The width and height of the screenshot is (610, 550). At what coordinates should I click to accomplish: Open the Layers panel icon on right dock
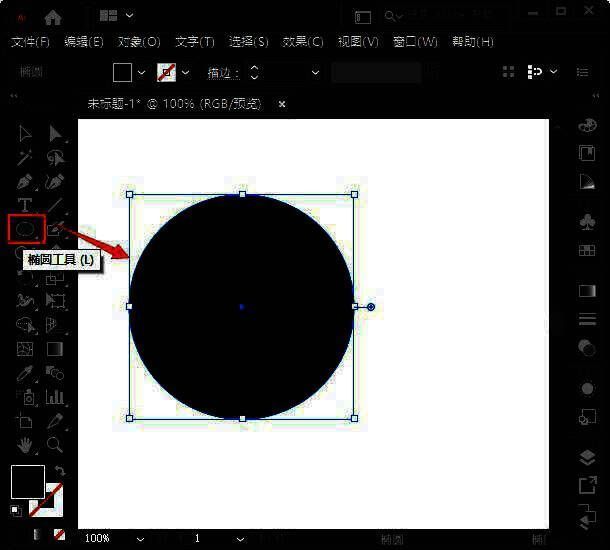[588, 458]
